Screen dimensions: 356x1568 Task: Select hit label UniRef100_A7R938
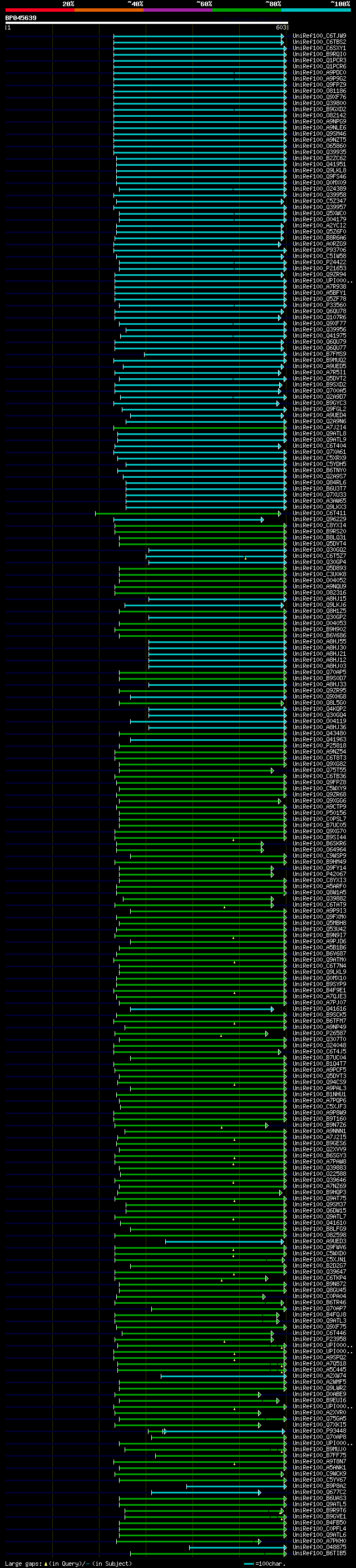319,288
